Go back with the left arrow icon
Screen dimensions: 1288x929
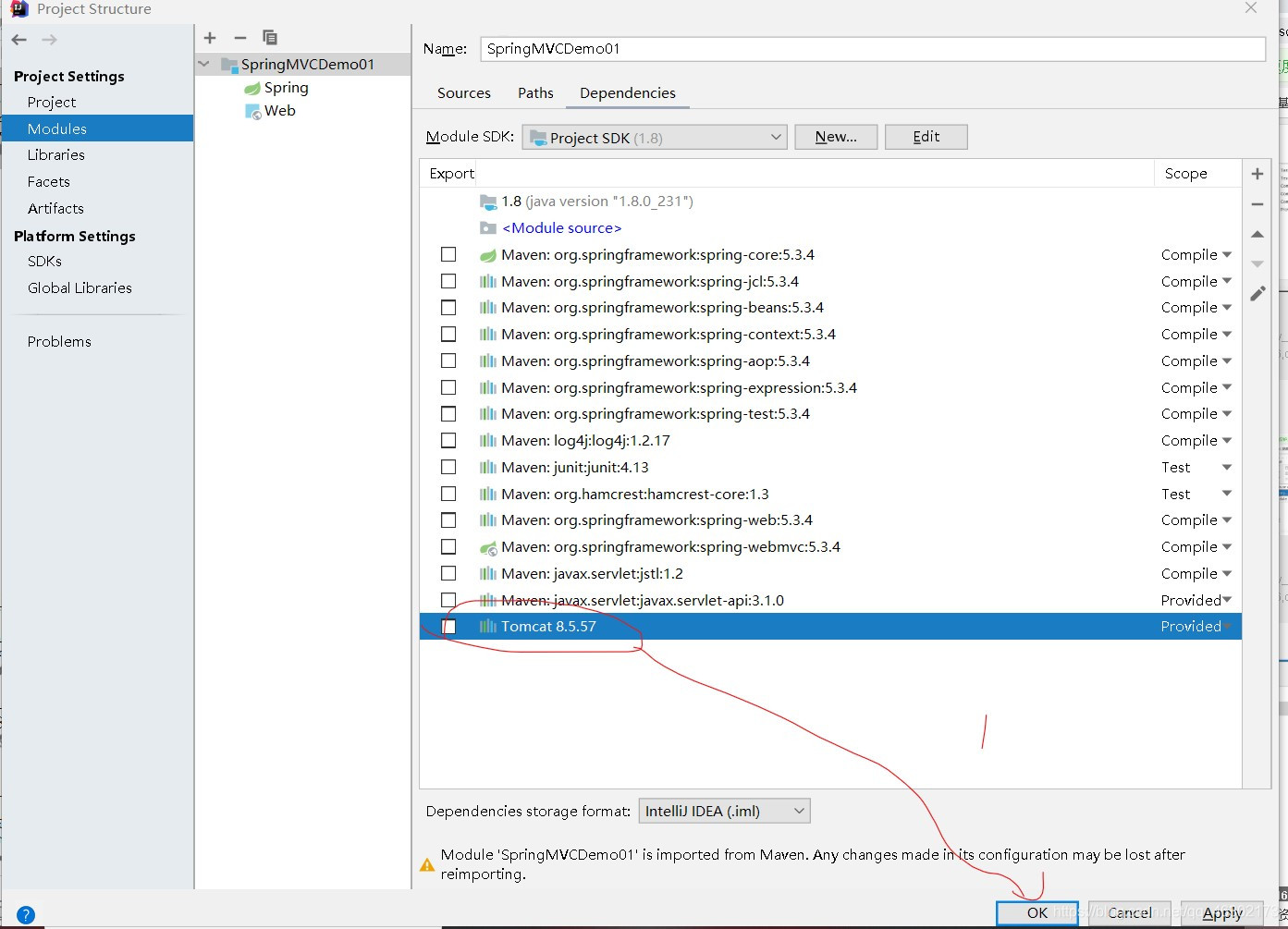19,40
